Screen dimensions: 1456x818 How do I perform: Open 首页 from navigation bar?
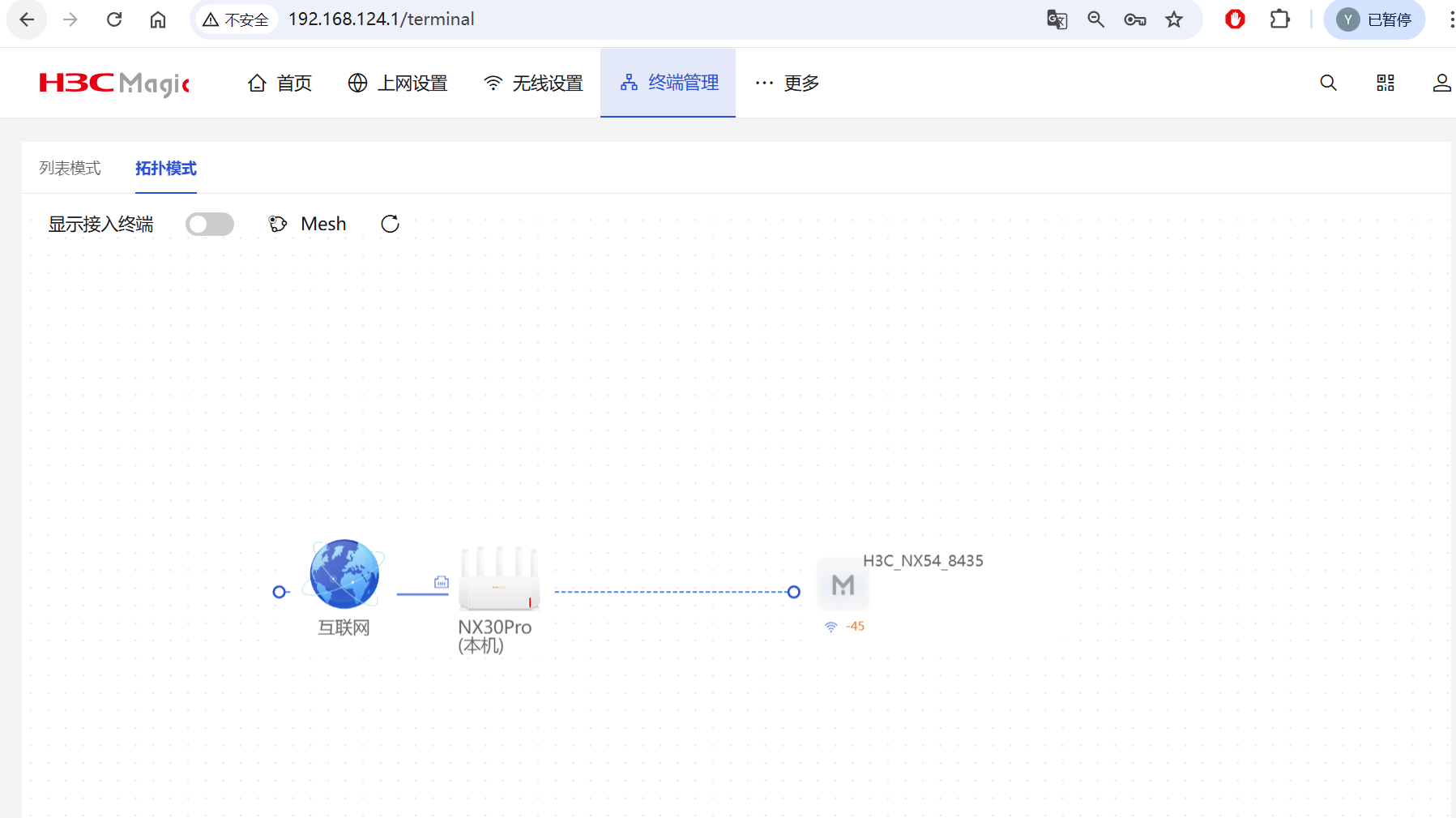(x=280, y=84)
